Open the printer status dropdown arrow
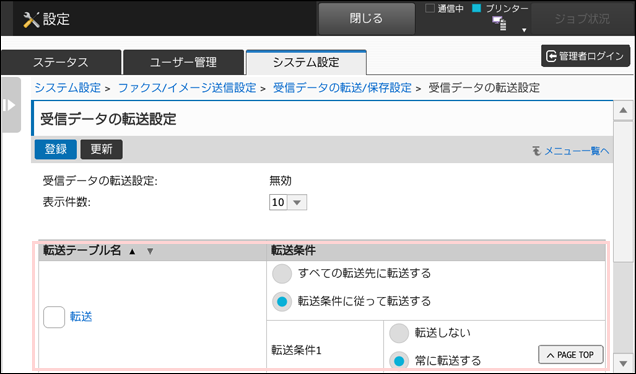The width and height of the screenshot is (636, 374). [x=524, y=30]
